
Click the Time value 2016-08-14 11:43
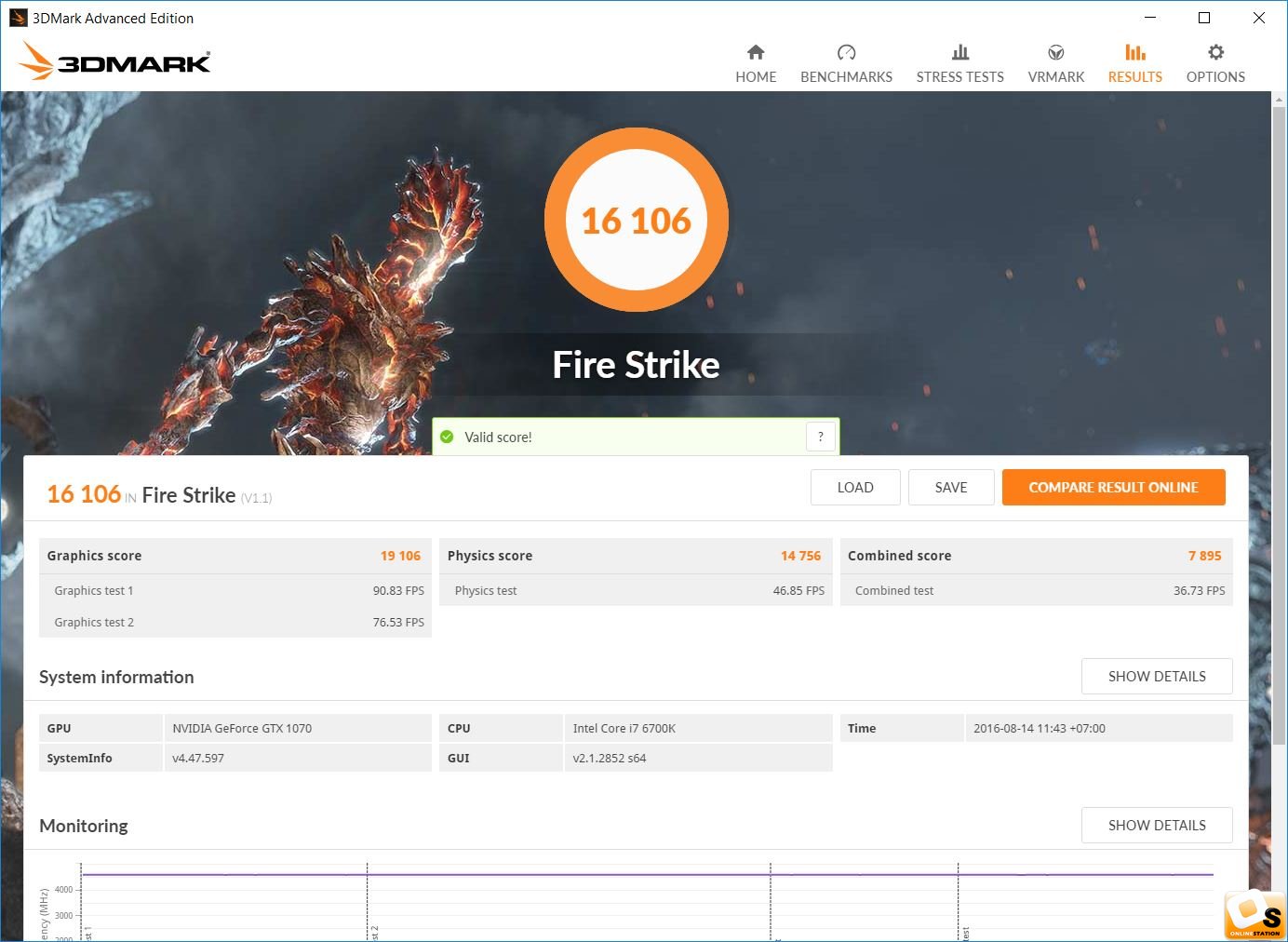click(x=1040, y=728)
